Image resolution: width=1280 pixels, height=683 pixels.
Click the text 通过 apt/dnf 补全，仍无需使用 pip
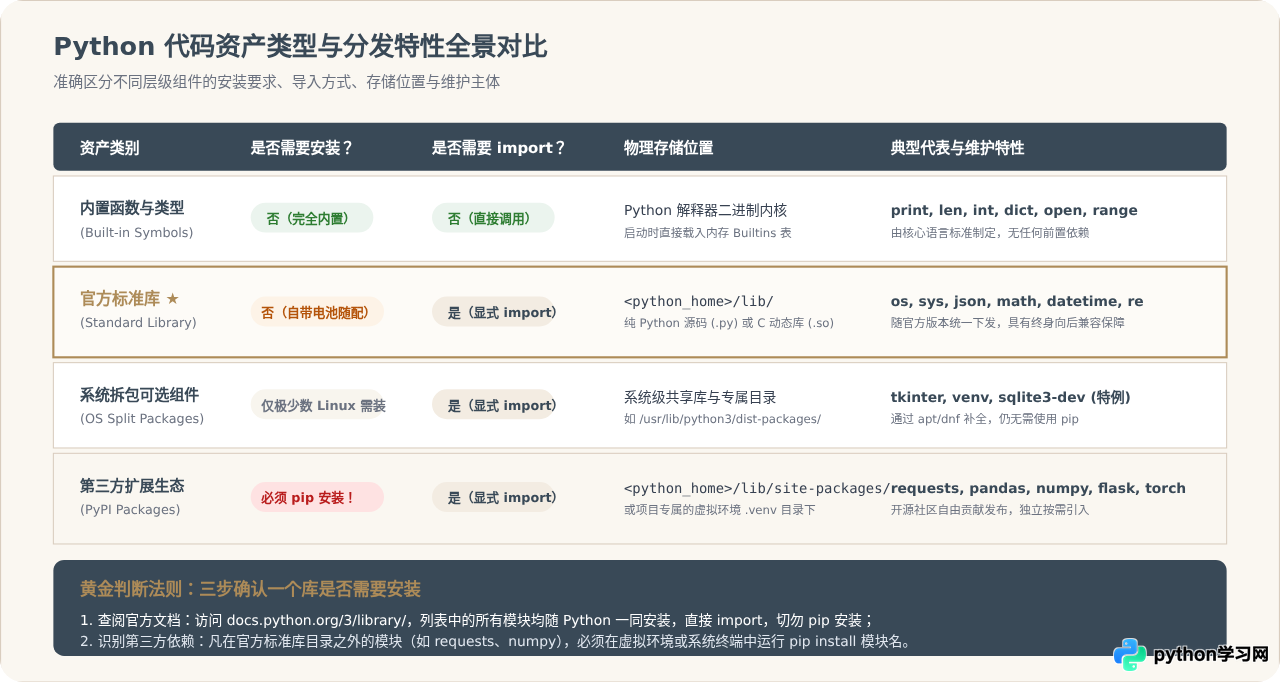[x=985, y=419]
